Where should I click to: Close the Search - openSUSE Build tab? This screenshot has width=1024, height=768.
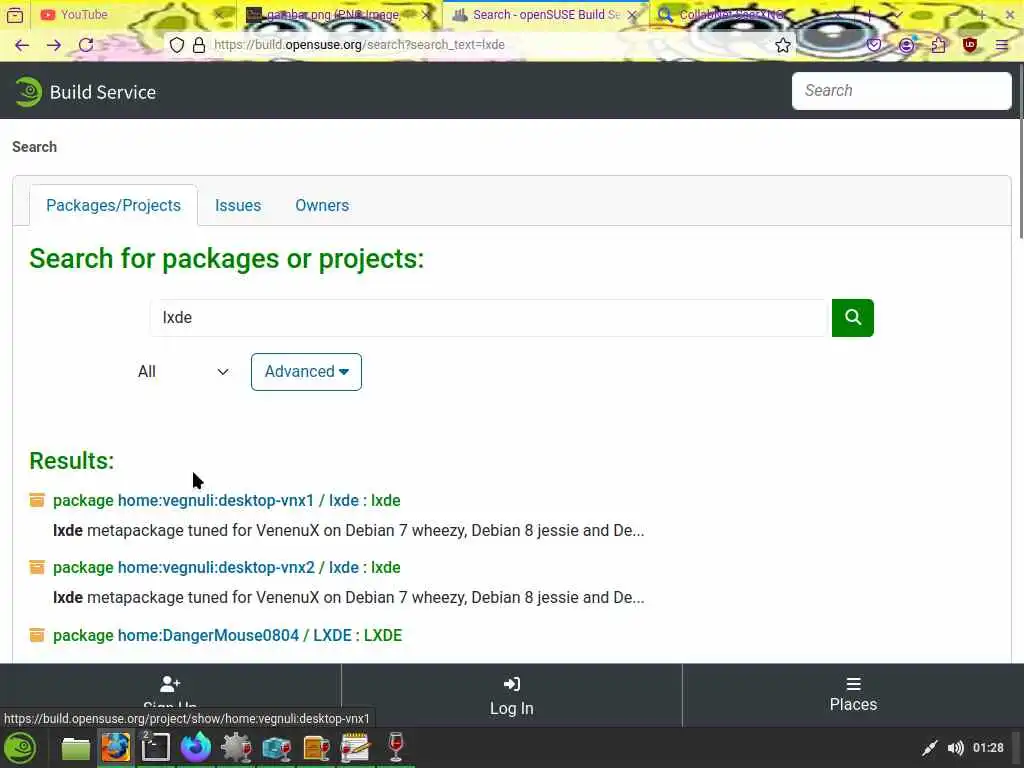pyautogui.click(x=632, y=15)
